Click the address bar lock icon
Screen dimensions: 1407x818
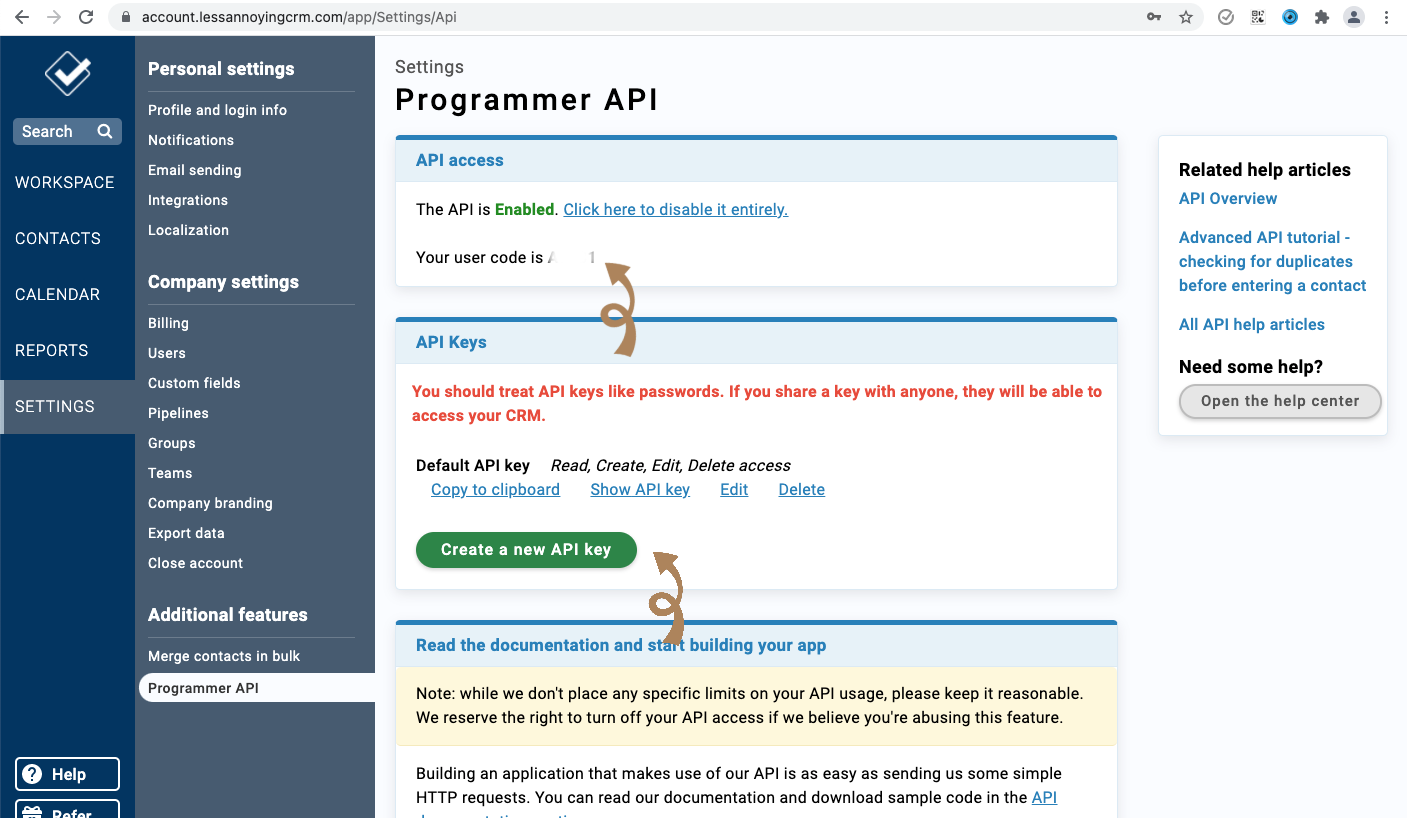125,17
